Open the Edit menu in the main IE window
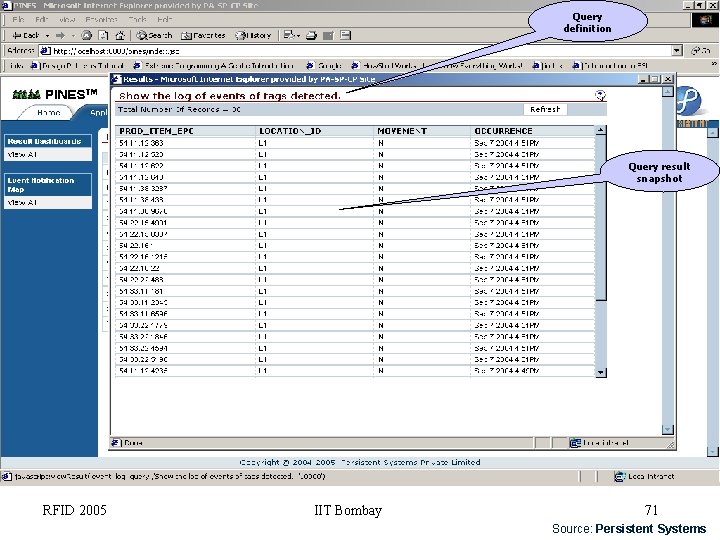The height and width of the screenshot is (540, 720). click(41, 20)
